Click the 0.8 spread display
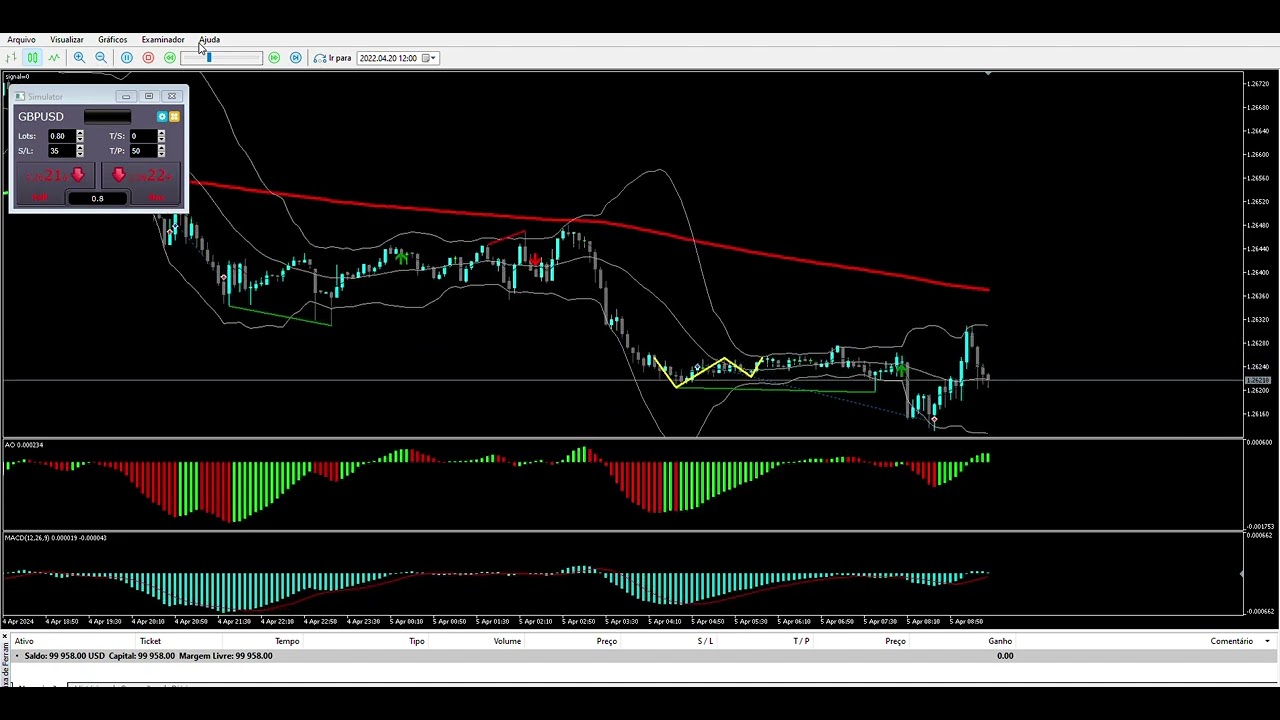 click(x=98, y=198)
